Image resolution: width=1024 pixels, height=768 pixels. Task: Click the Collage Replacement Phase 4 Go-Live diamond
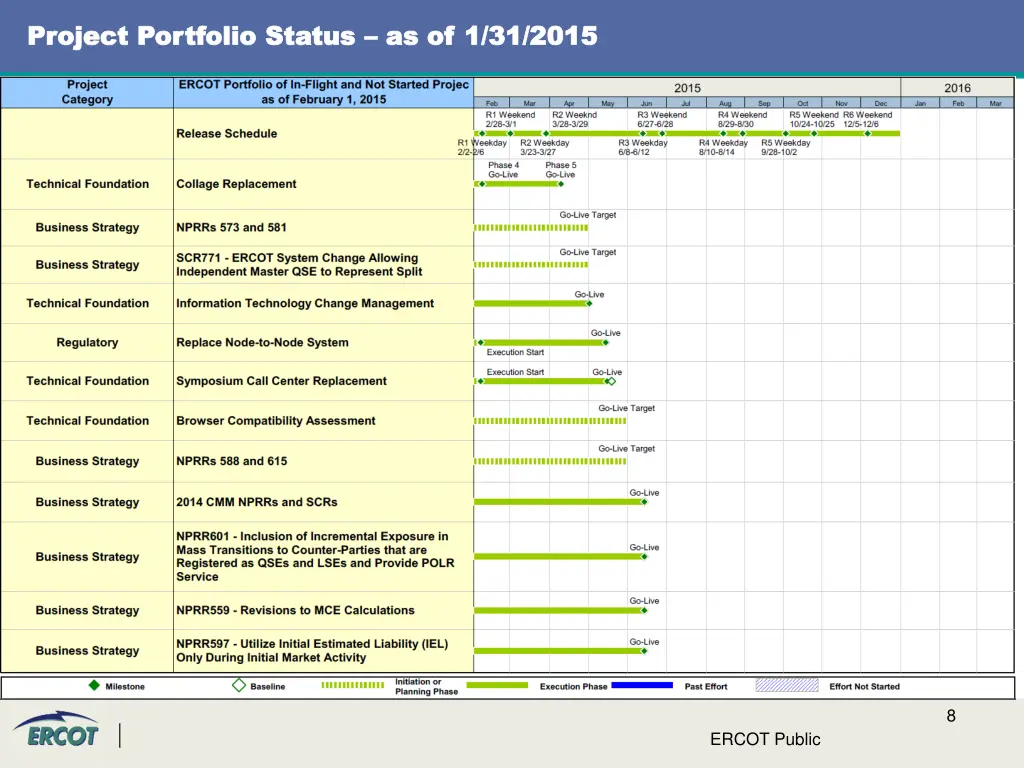pyautogui.click(x=483, y=184)
